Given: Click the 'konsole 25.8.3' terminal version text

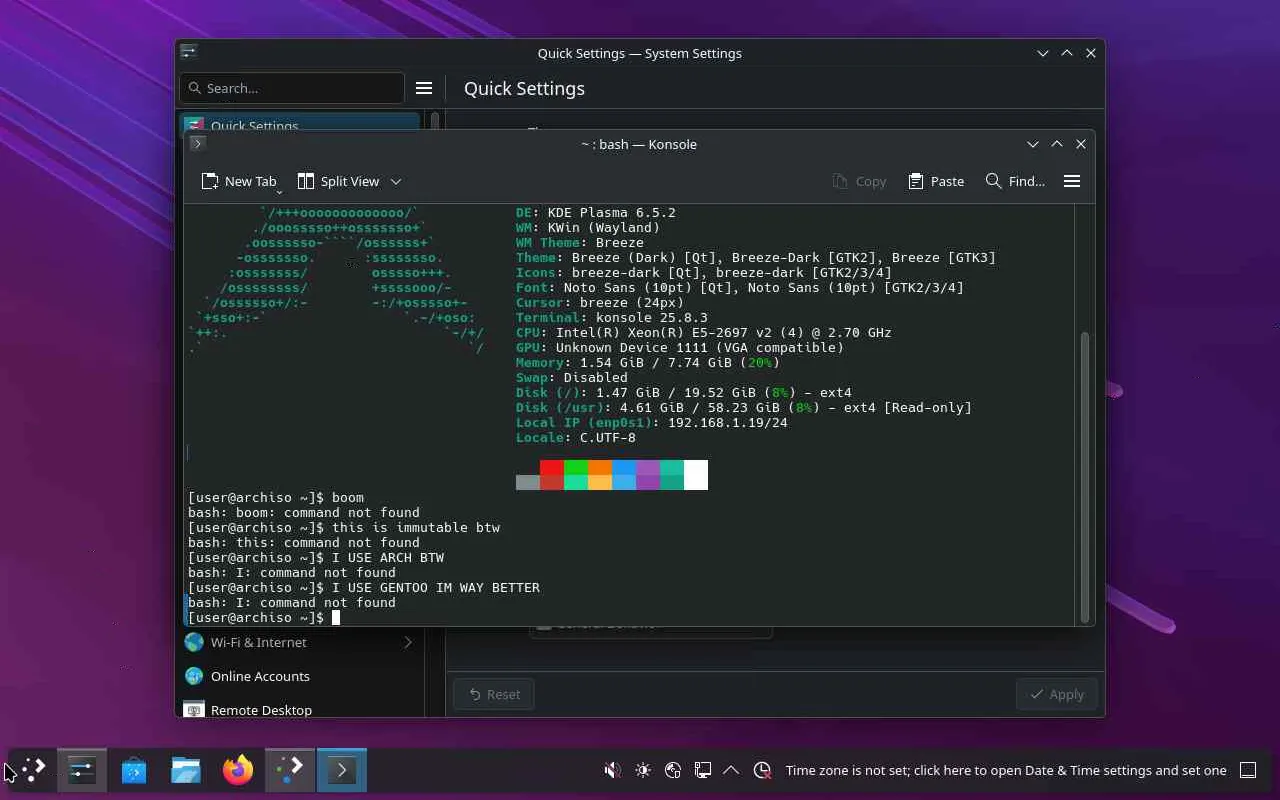Looking at the screenshot, I should pos(652,317).
